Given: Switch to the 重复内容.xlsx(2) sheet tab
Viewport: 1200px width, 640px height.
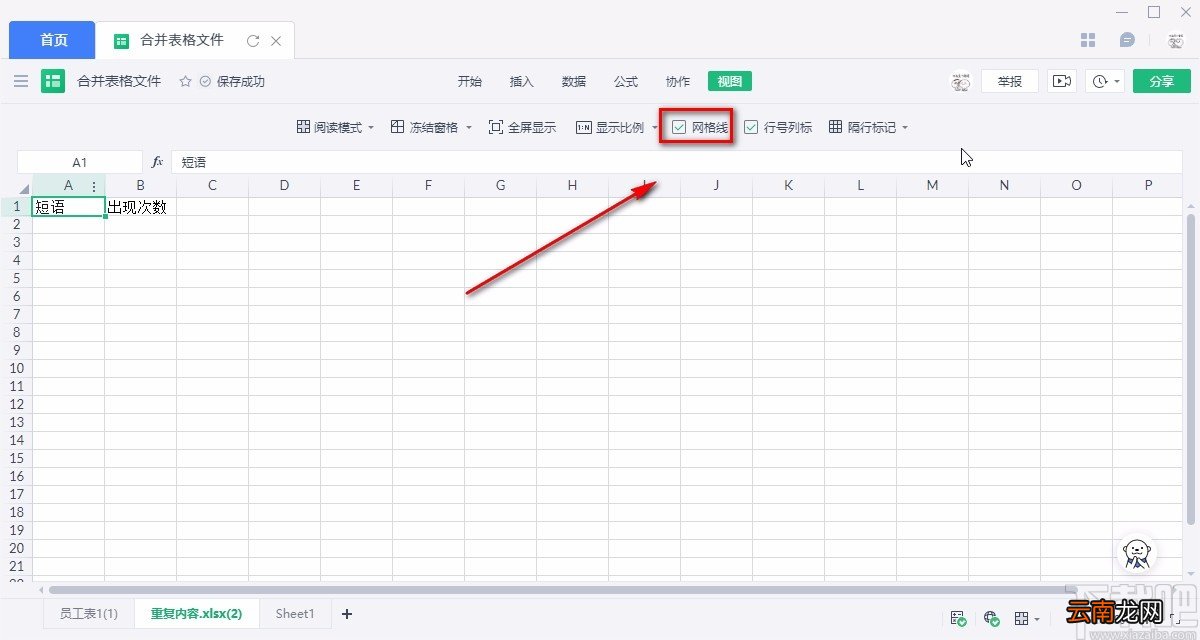Looking at the screenshot, I should pos(196,614).
